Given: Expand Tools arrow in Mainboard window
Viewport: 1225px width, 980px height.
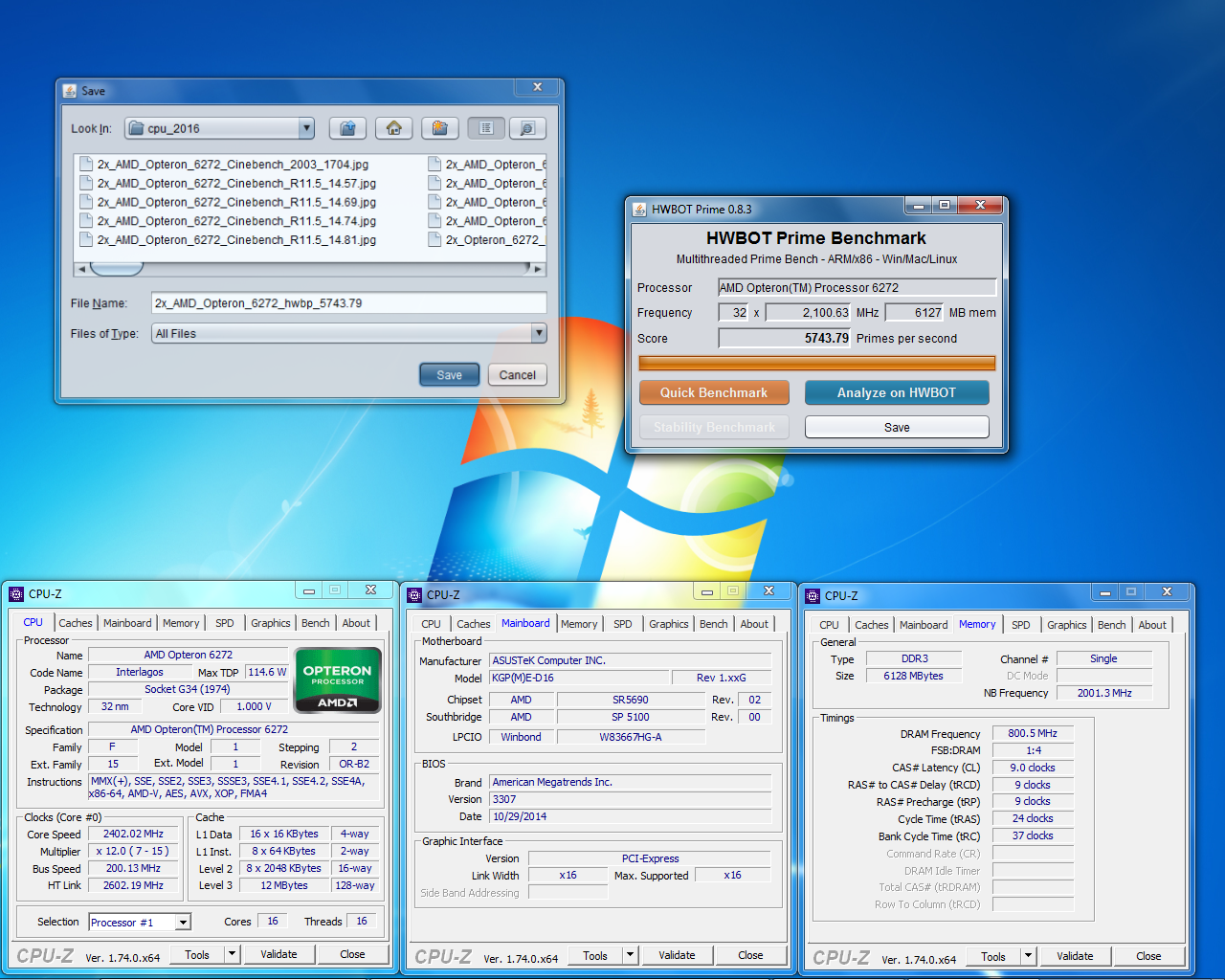Looking at the screenshot, I should coord(630,955).
